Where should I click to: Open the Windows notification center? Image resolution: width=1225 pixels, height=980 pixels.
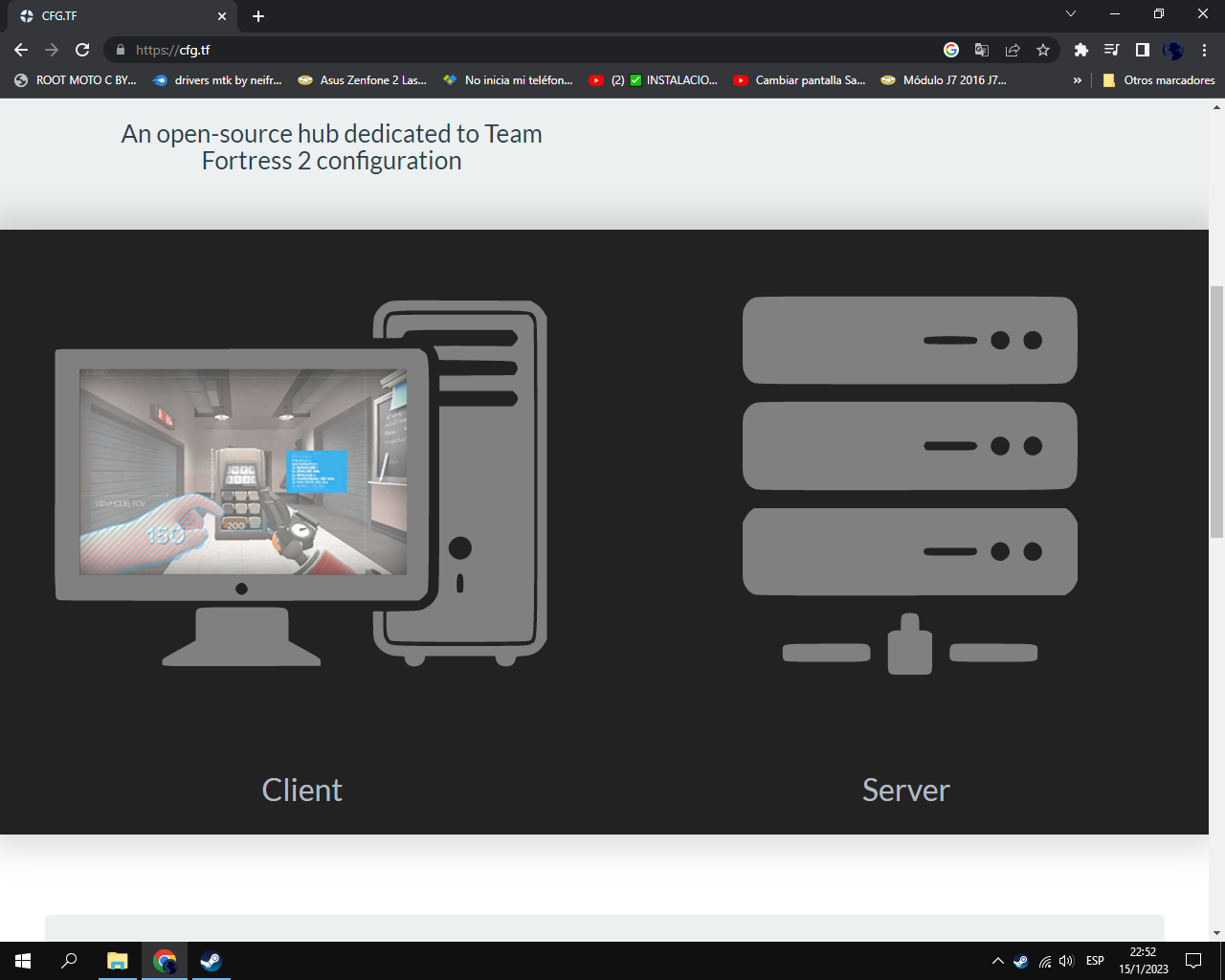(x=1193, y=961)
